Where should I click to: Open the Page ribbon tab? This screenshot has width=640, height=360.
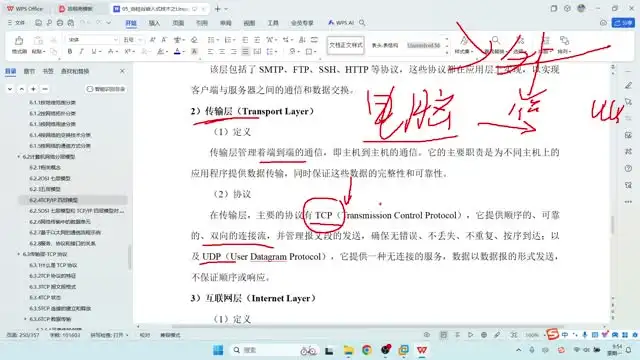coord(178,23)
